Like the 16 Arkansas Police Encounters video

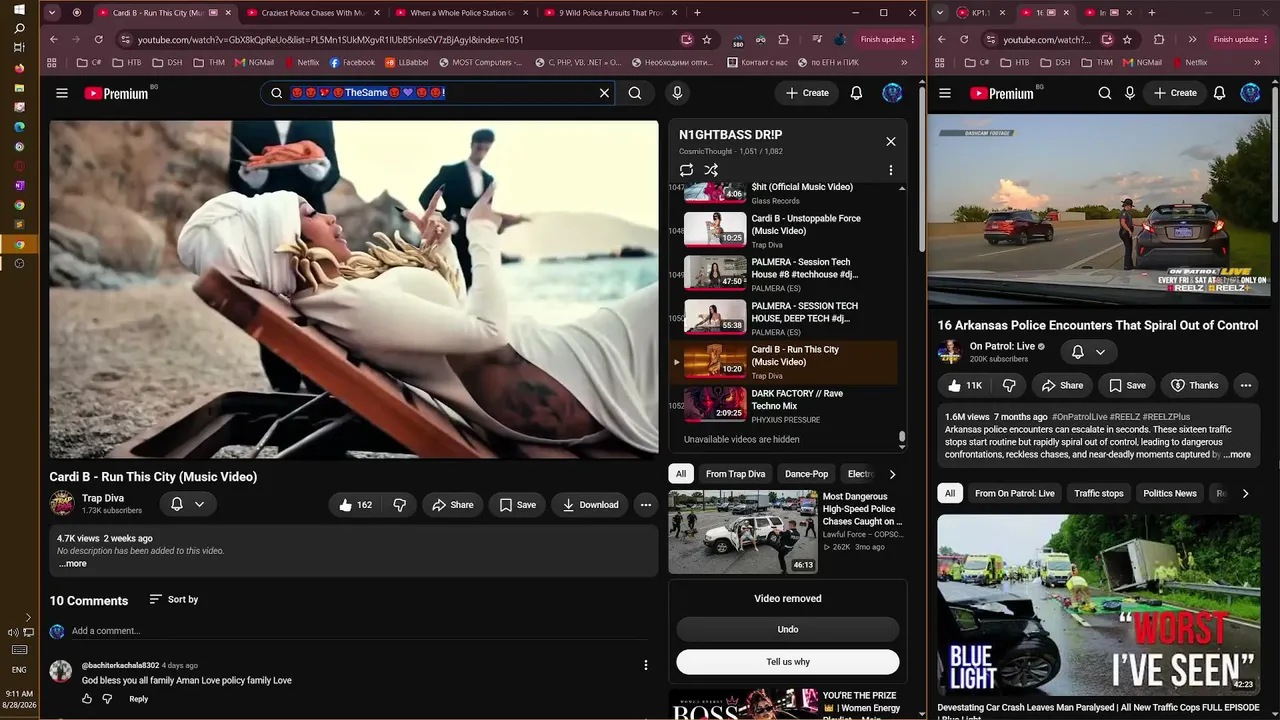pos(965,385)
